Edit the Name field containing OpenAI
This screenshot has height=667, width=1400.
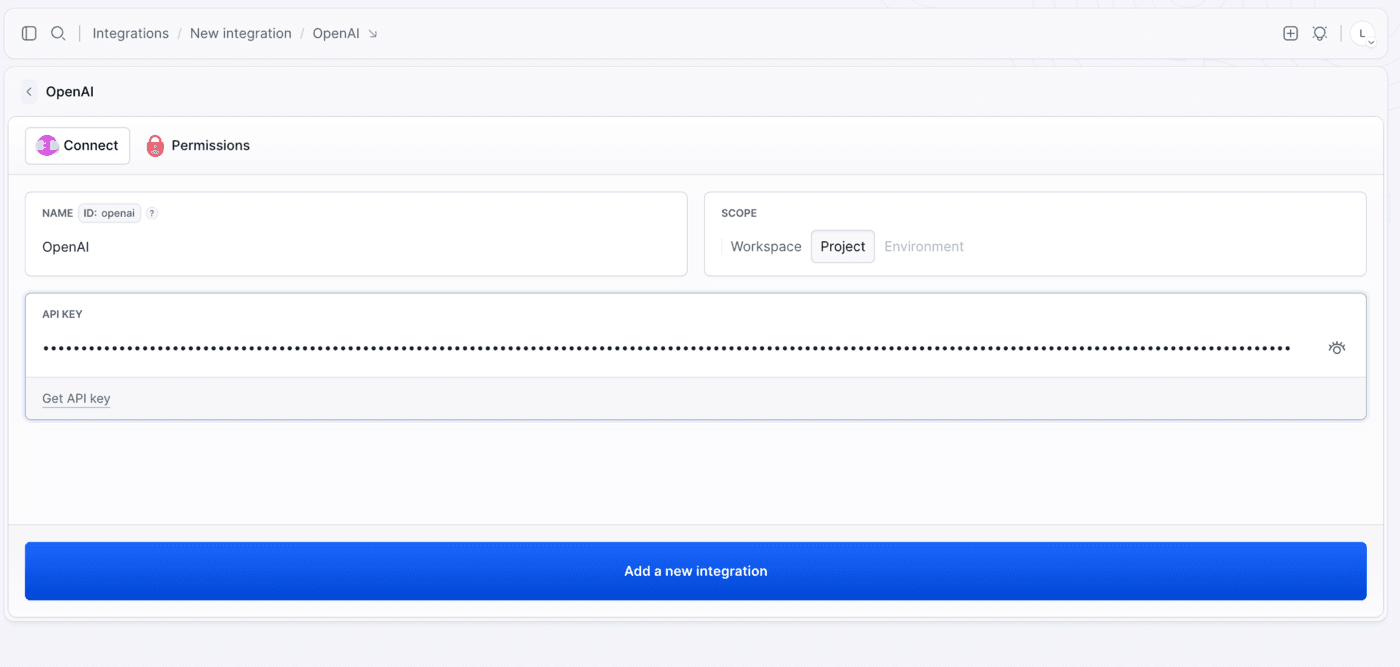(x=356, y=246)
